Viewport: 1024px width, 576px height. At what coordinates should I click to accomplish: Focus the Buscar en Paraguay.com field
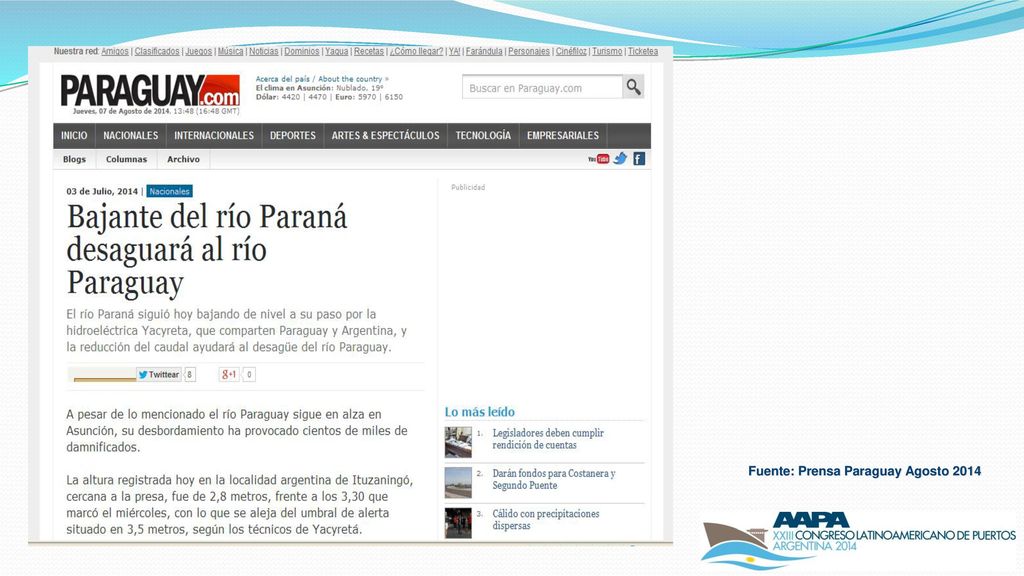pyautogui.click(x=542, y=88)
